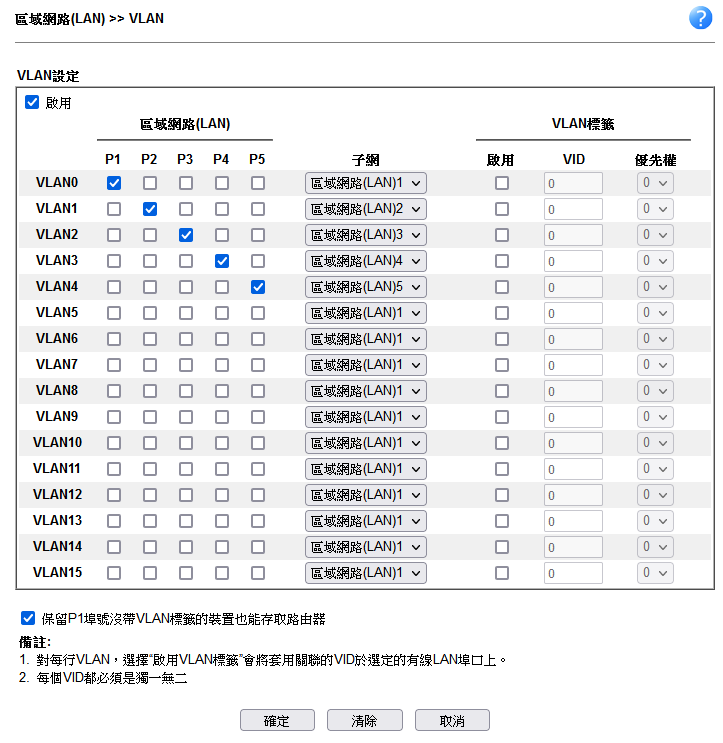Expand the VLAN4 subnet dropdown

(366, 287)
